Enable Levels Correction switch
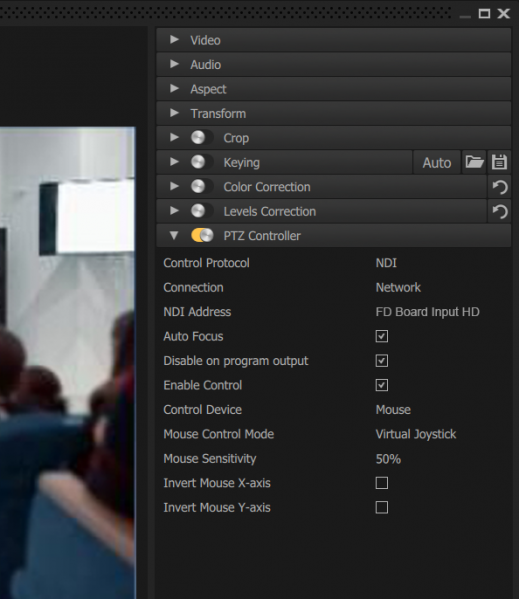 [202, 211]
